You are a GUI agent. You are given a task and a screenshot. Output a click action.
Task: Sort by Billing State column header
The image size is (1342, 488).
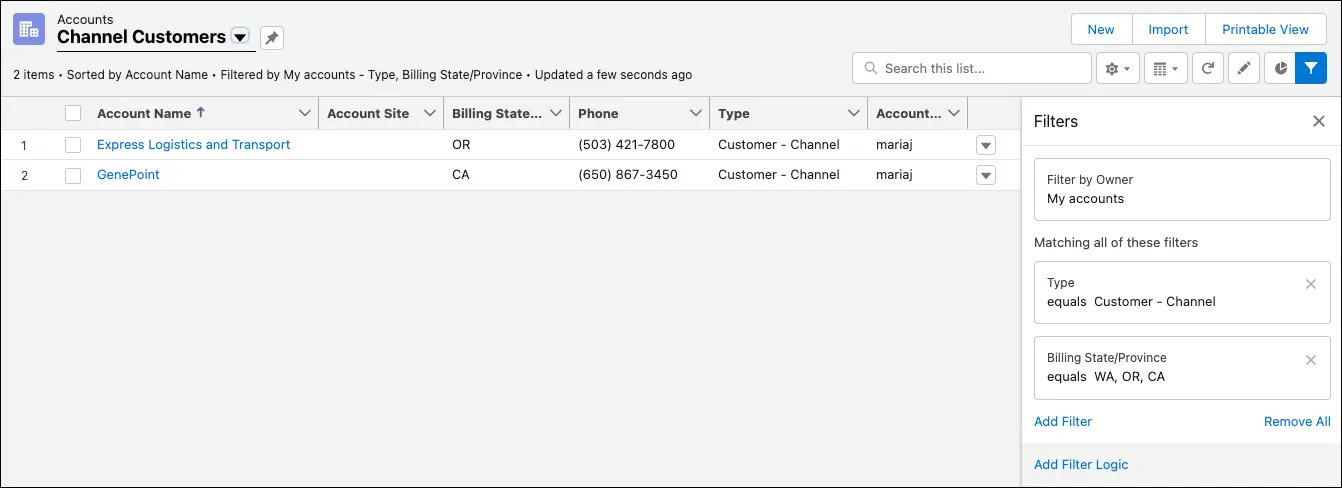click(x=496, y=113)
